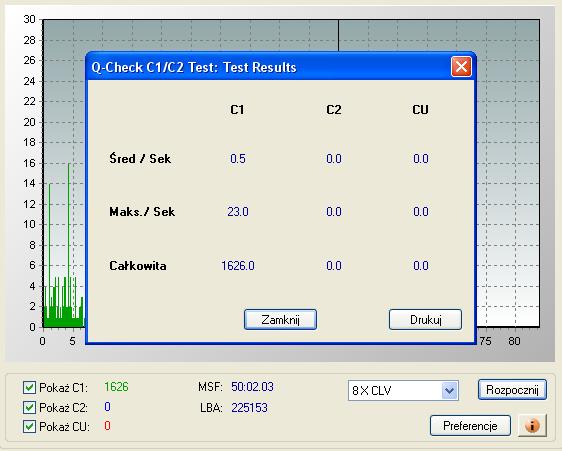Image resolution: width=562 pixels, height=451 pixels.
Task: Start the test with Rozpocznij button
Action: (x=512, y=390)
